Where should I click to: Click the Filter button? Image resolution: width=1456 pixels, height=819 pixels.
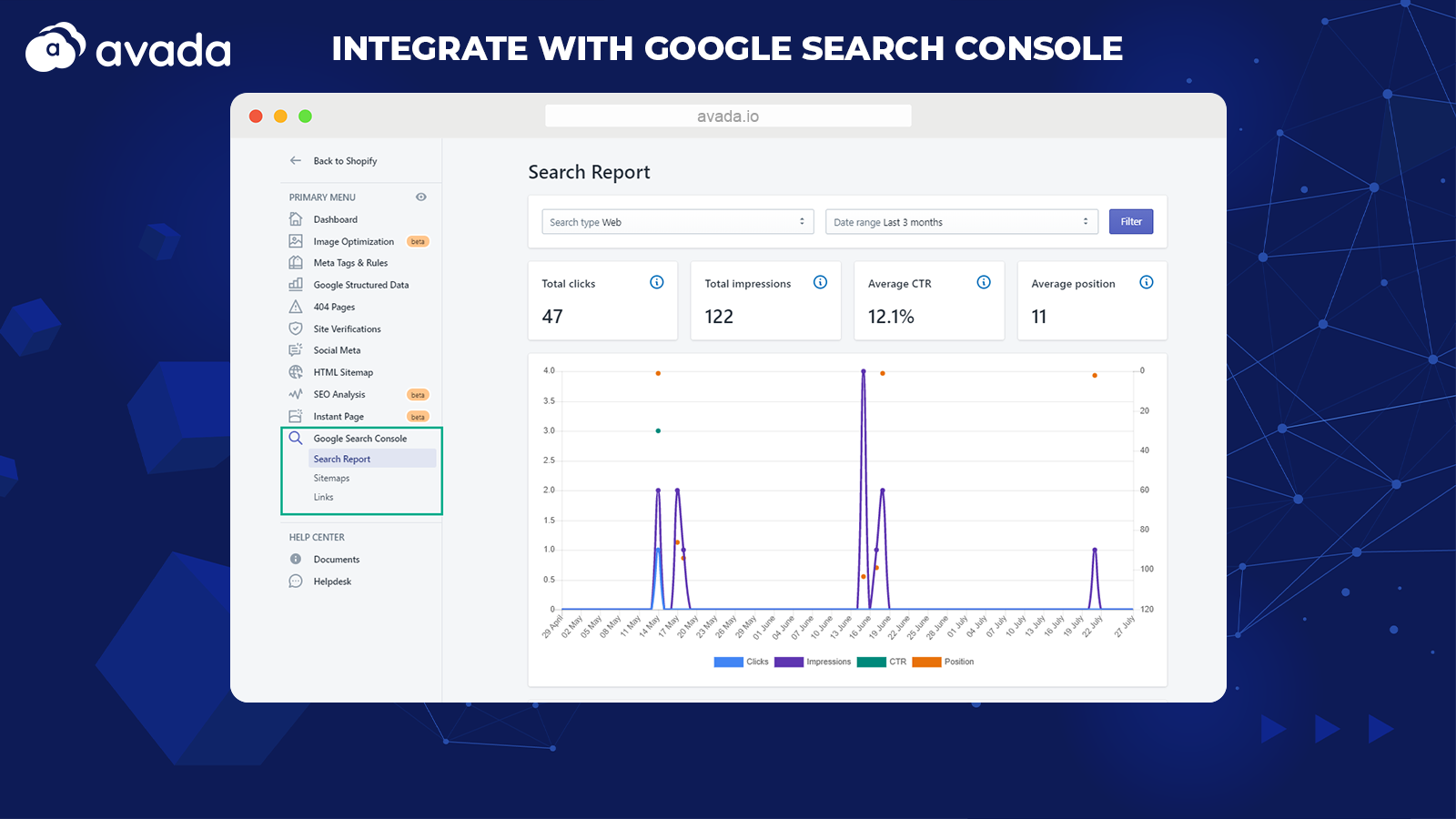tap(1131, 221)
